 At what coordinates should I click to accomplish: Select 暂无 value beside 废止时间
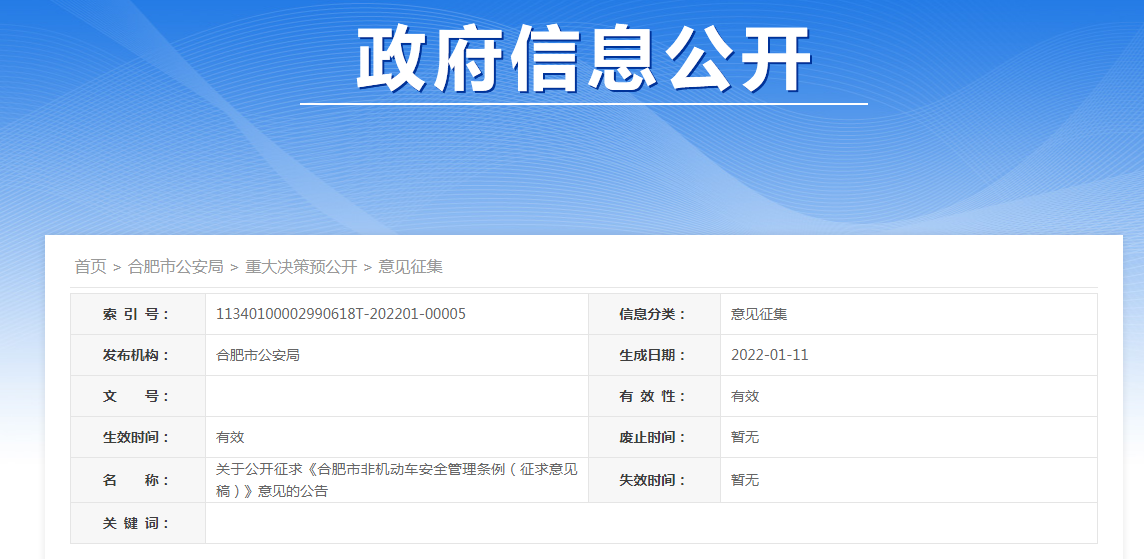point(746,437)
